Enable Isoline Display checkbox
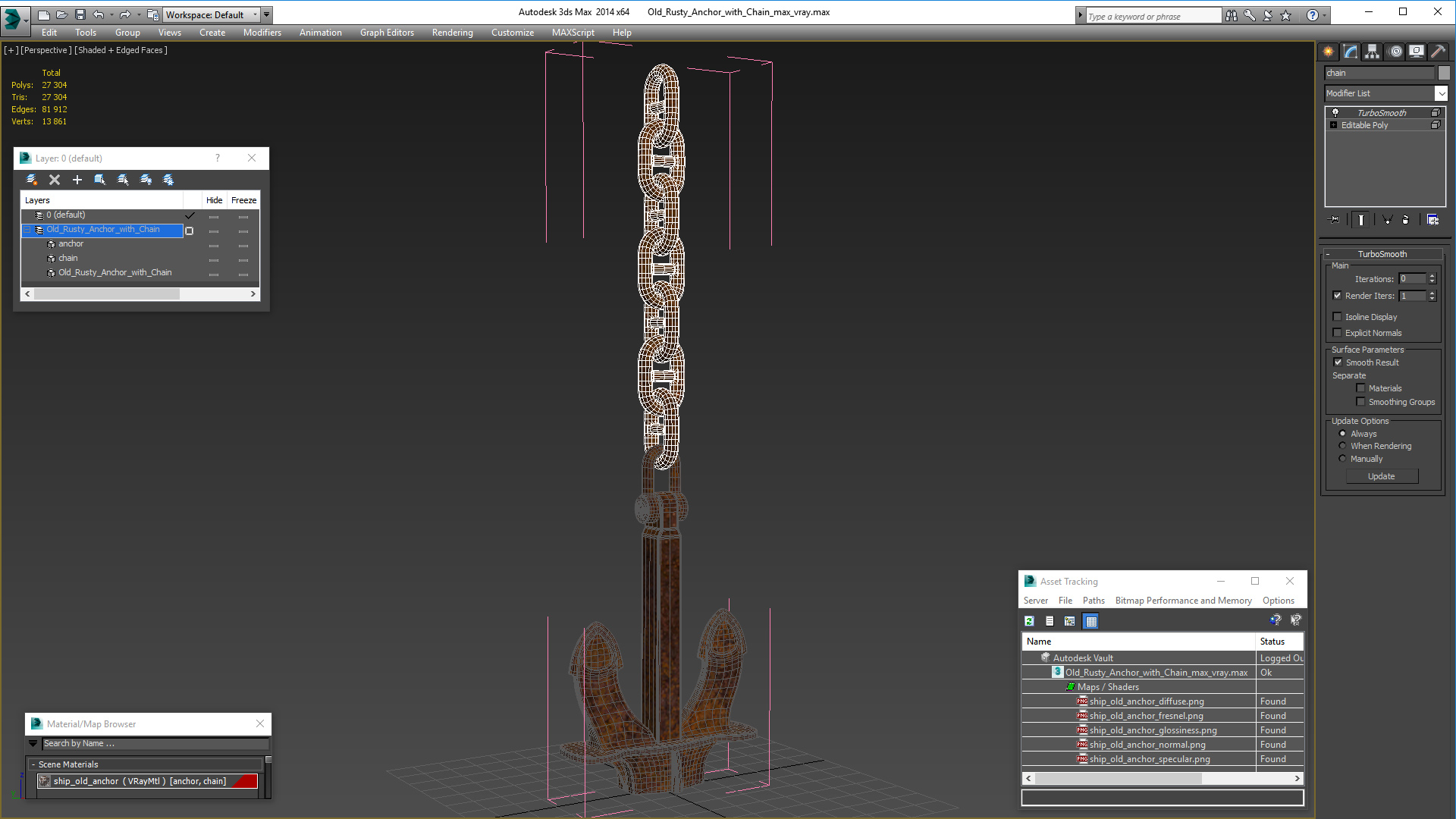The width and height of the screenshot is (1456, 819). coord(1337,317)
